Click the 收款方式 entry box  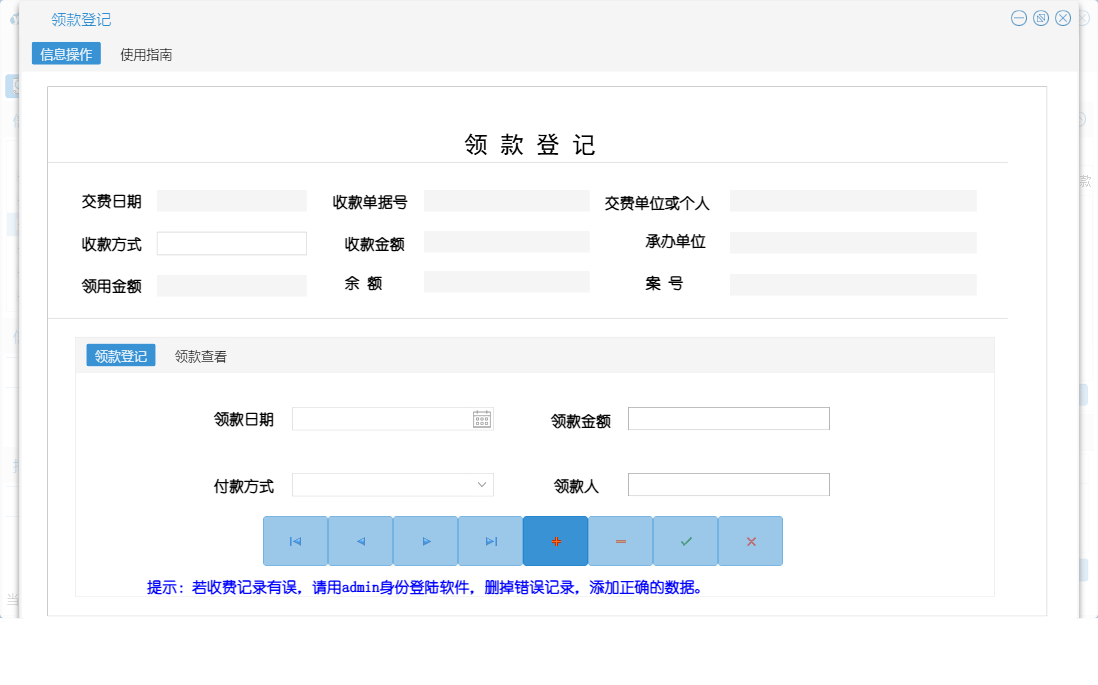[231, 242]
